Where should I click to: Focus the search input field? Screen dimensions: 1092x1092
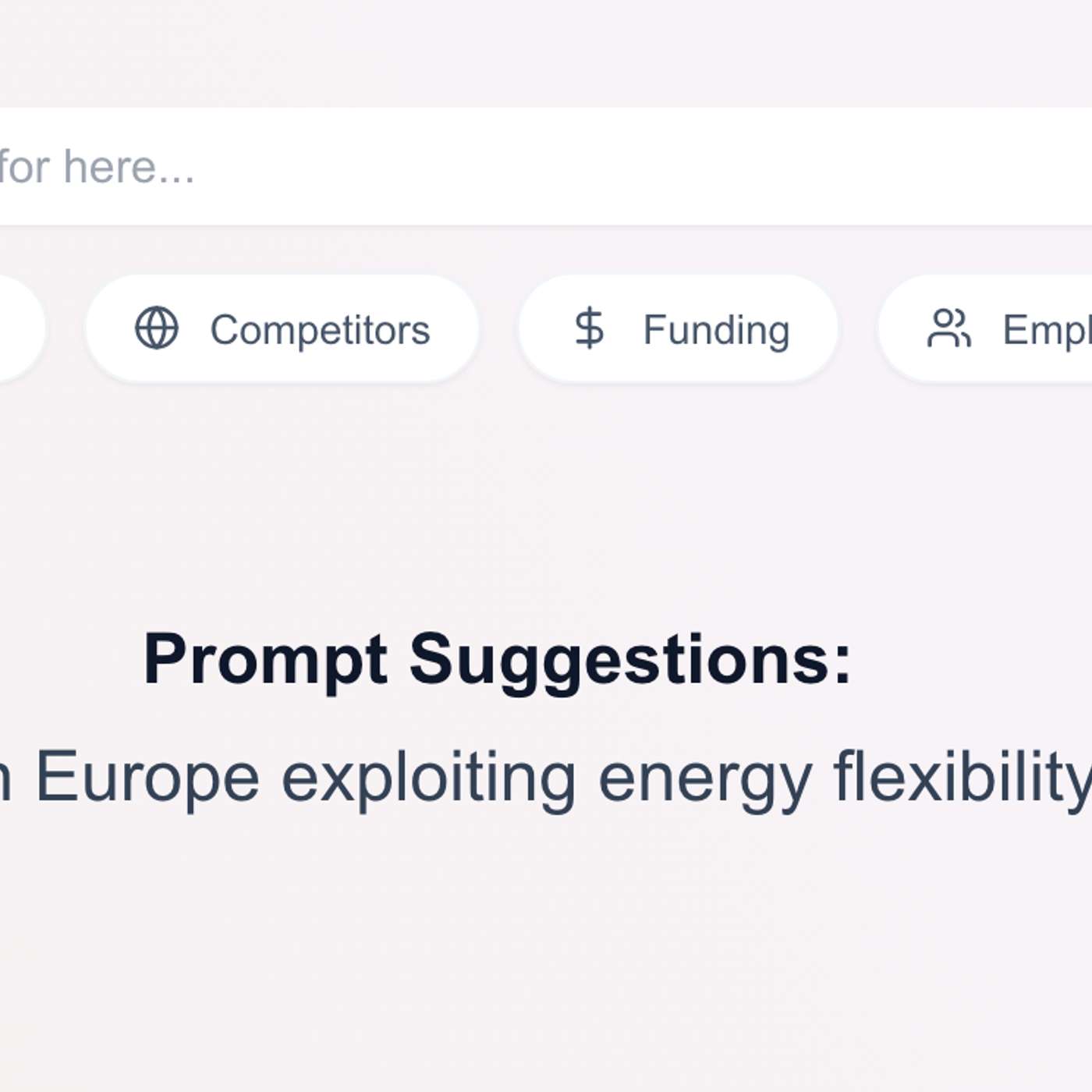click(x=546, y=167)
